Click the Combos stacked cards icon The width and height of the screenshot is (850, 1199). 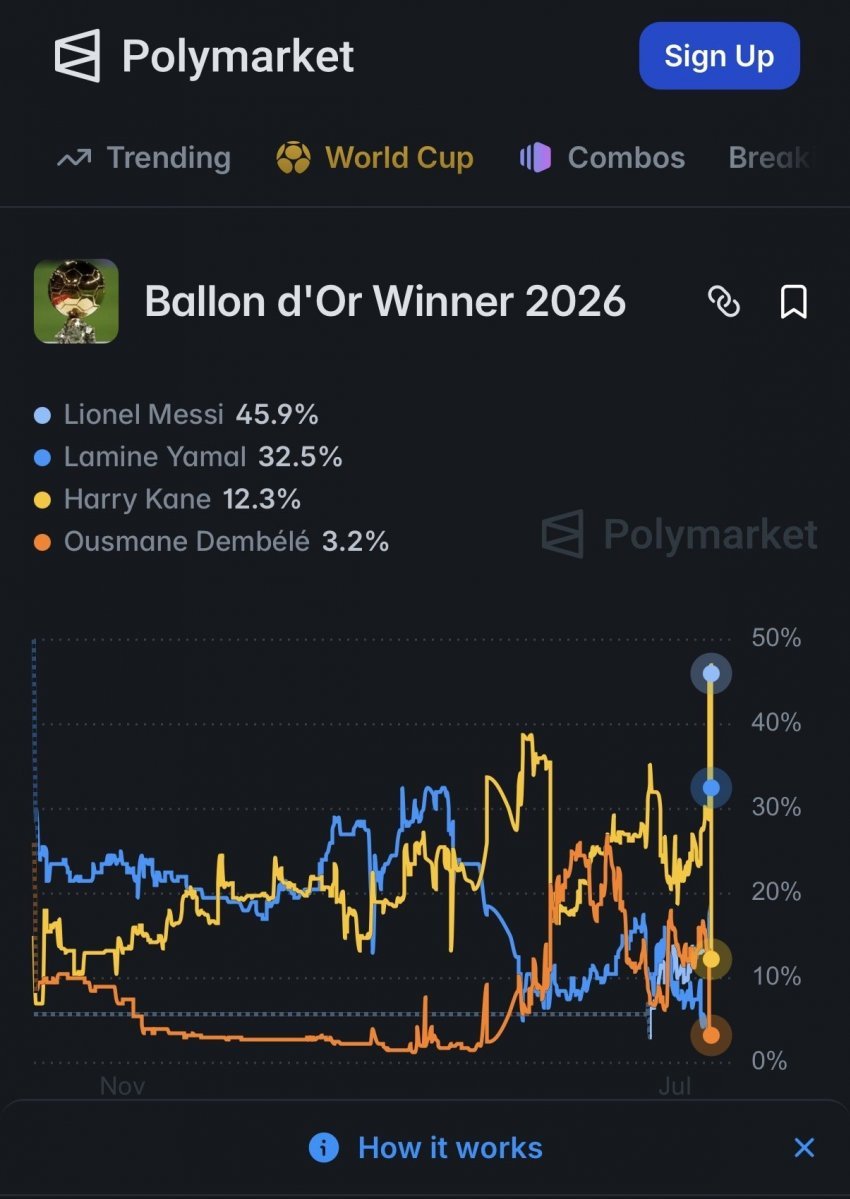coord(535,158)
